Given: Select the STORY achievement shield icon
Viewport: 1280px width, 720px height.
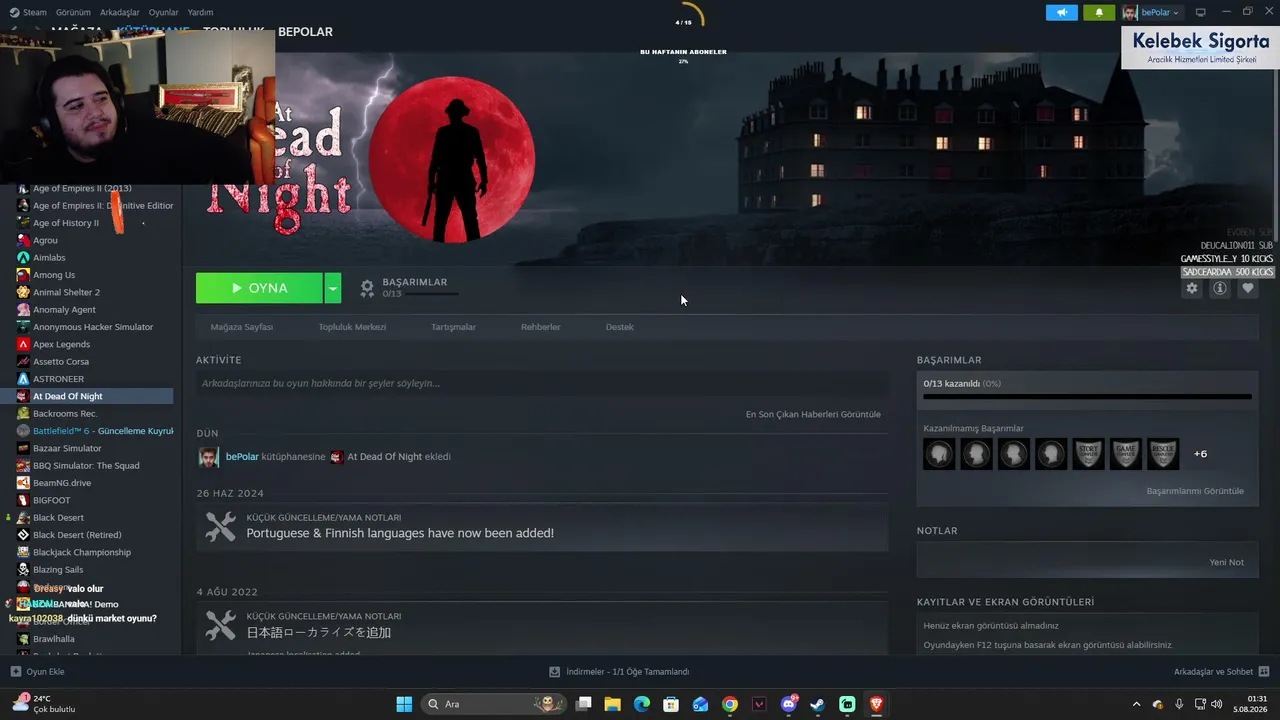Looking at the screenshot, I should [1088, 454].
